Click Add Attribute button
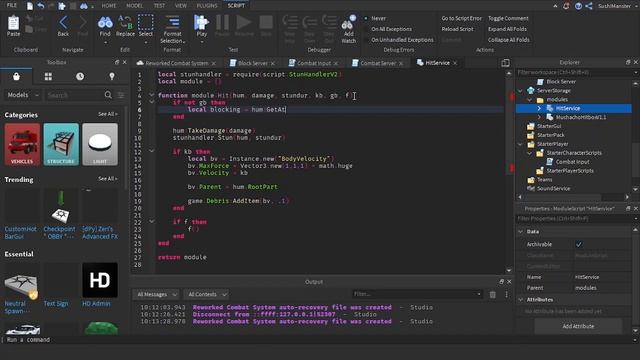 [x=578, y=326]
